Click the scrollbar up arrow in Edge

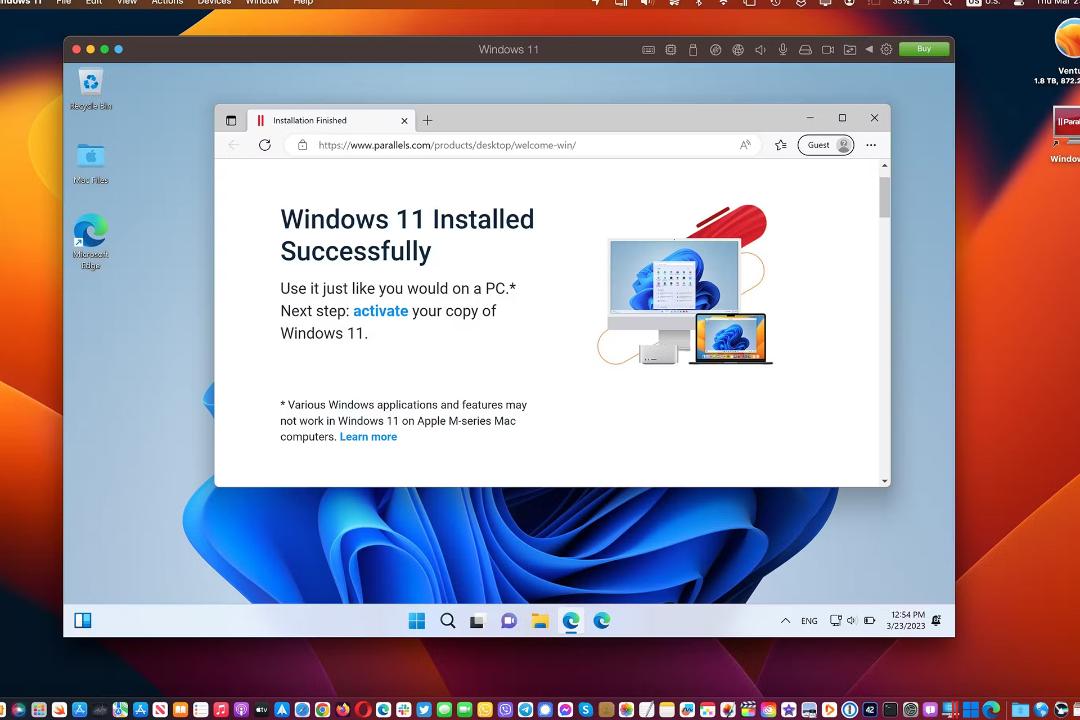[x=884, y=166]
